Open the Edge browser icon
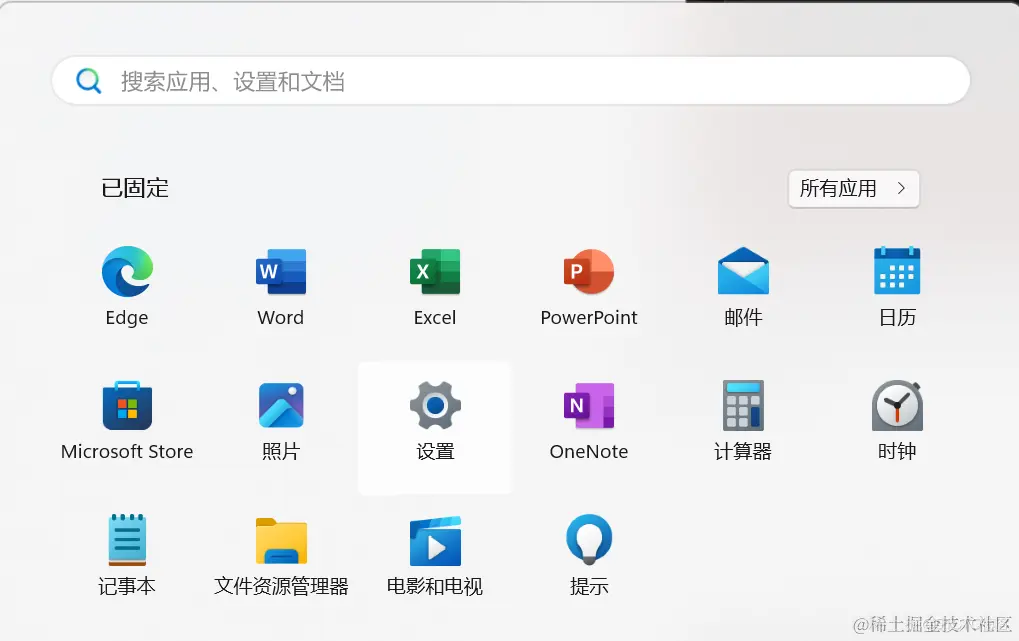 click(x=127, y=272)
